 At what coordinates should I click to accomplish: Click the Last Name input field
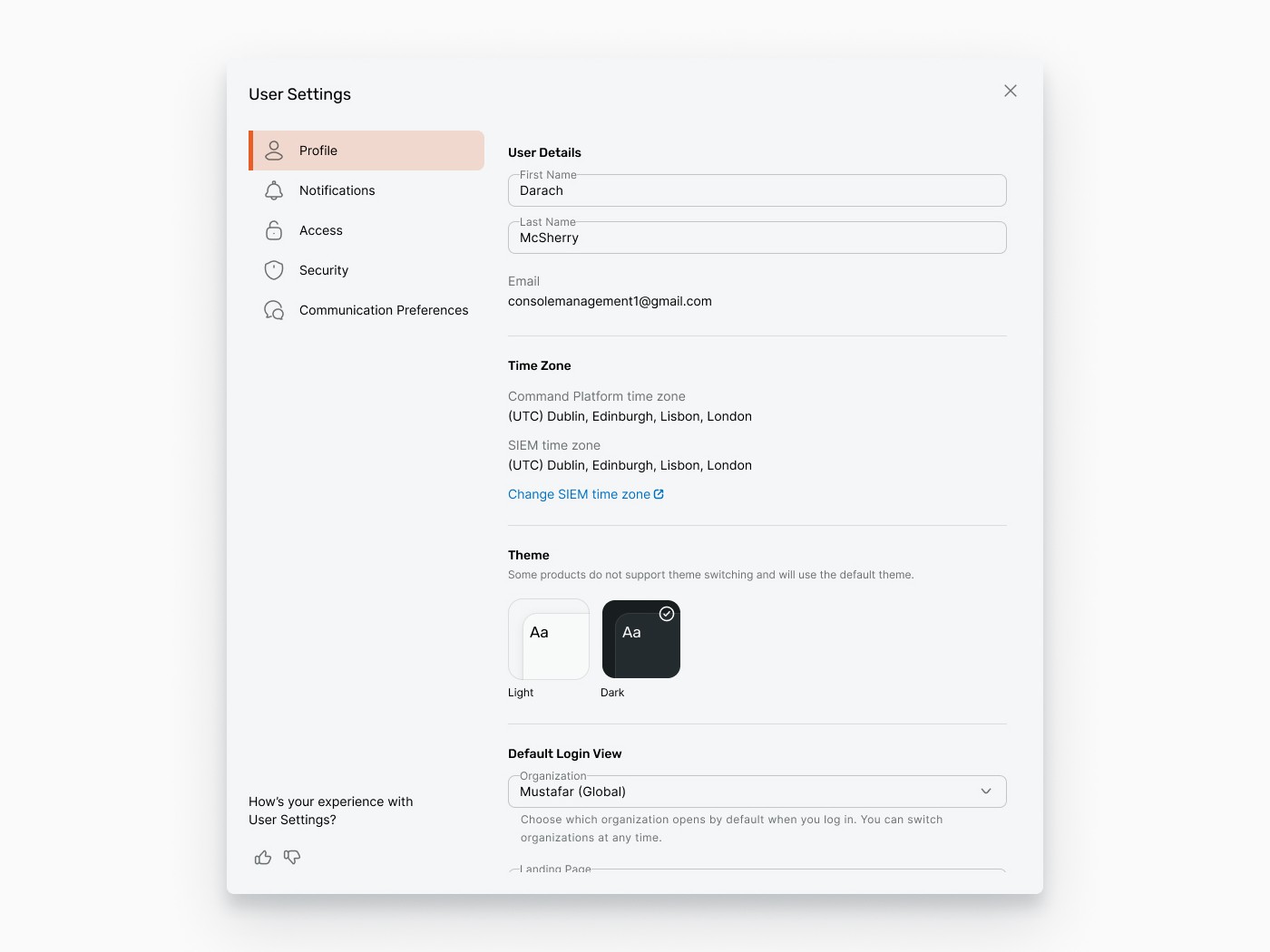coord(757,238)
